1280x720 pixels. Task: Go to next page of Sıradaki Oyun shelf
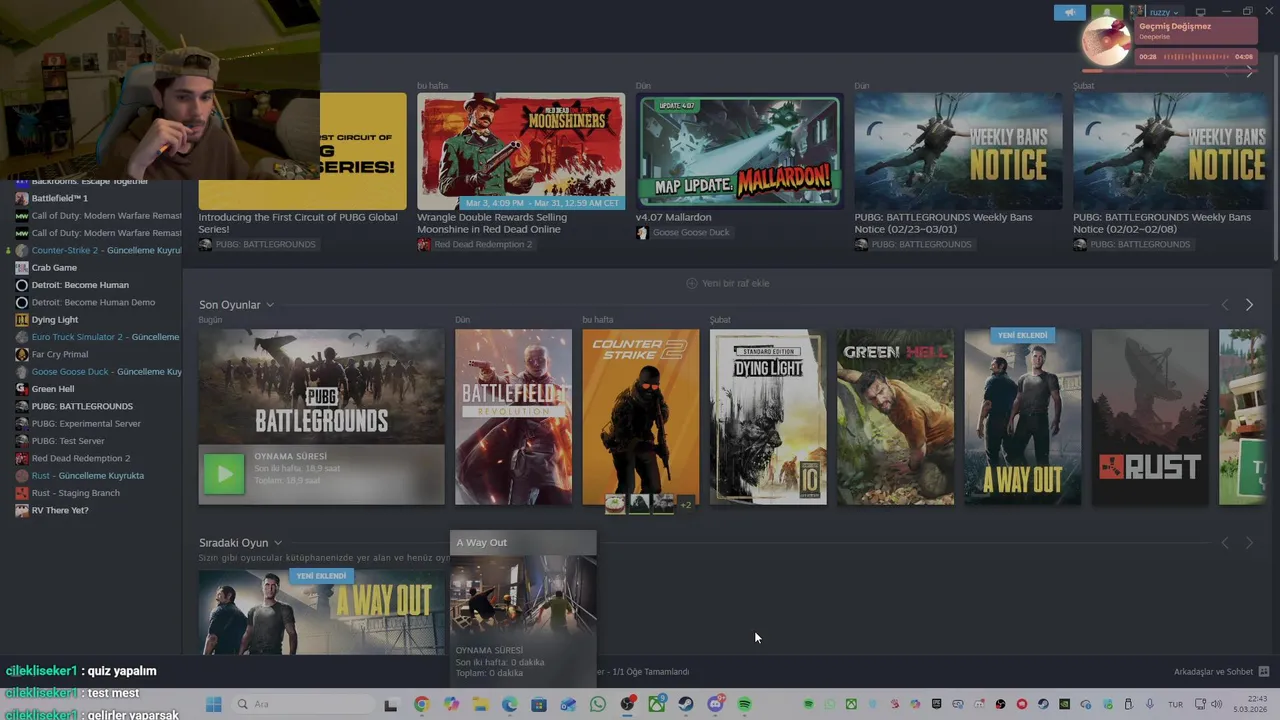click(x=1249, y=543)
